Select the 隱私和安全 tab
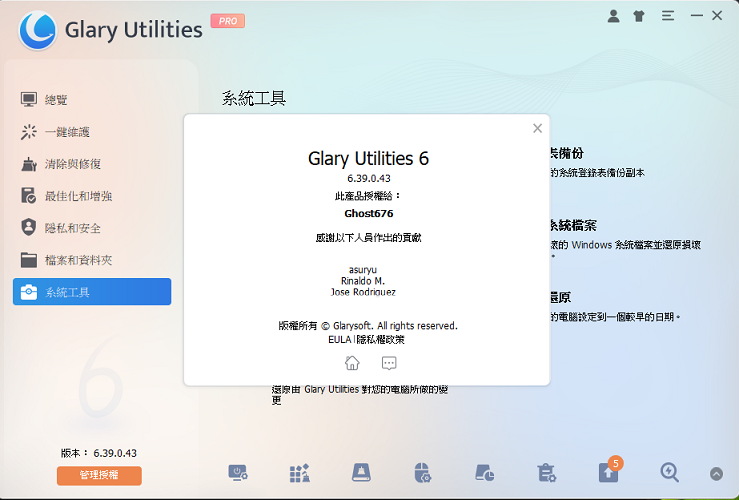This screenshot has height=500, width=739. 92,228
